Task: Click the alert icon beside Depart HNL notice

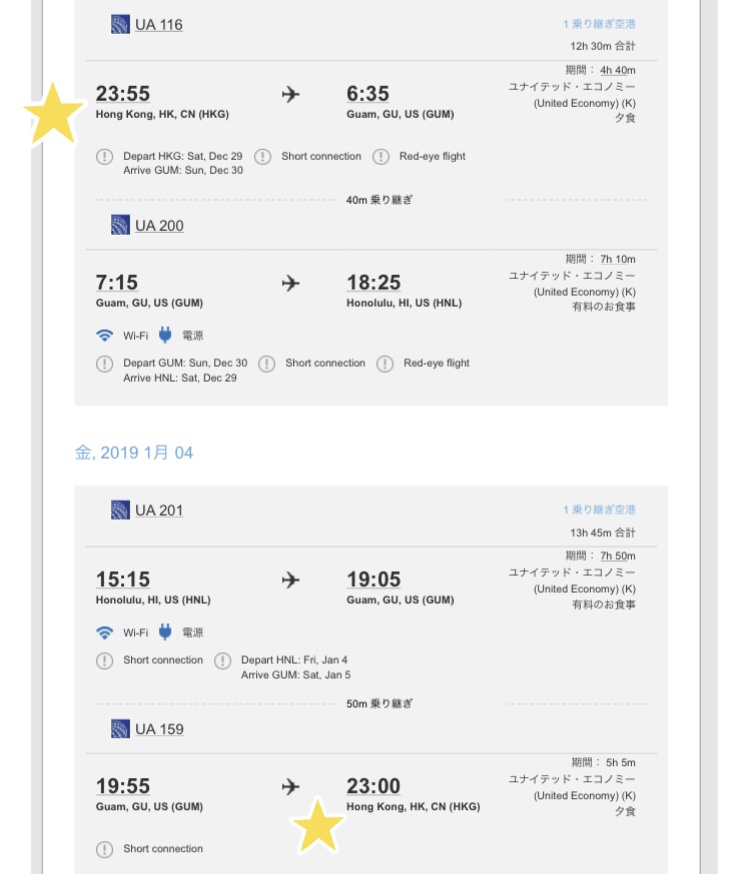Action: (222, 661)
